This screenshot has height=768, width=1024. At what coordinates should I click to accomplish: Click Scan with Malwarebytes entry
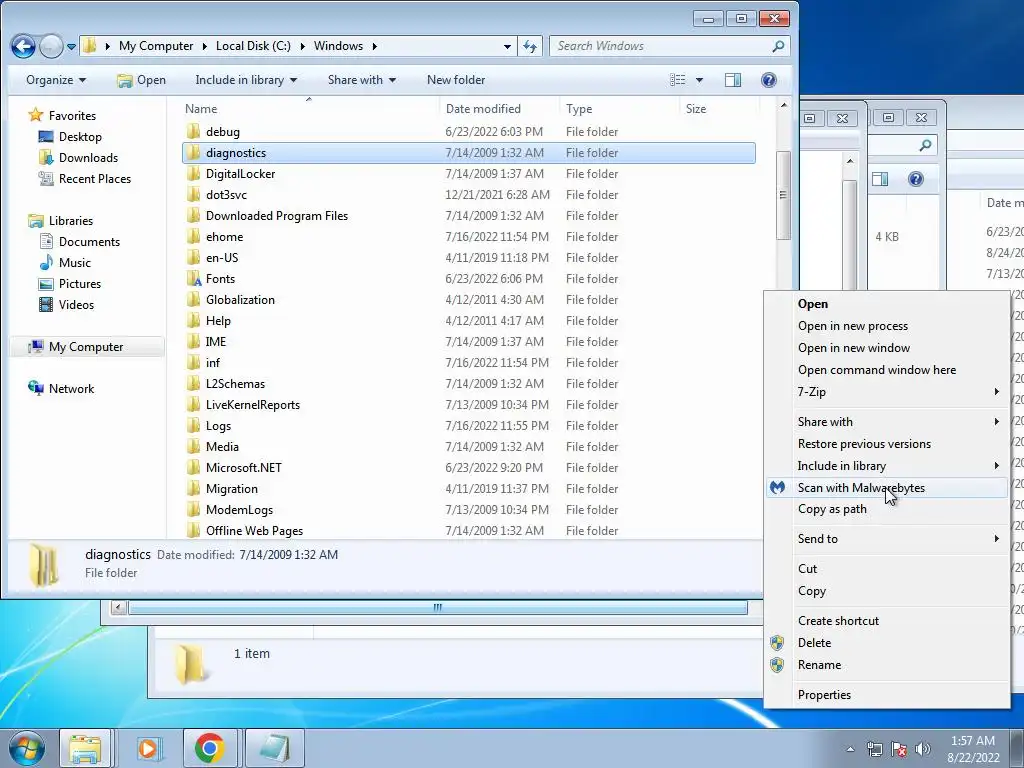pos(886,488)
